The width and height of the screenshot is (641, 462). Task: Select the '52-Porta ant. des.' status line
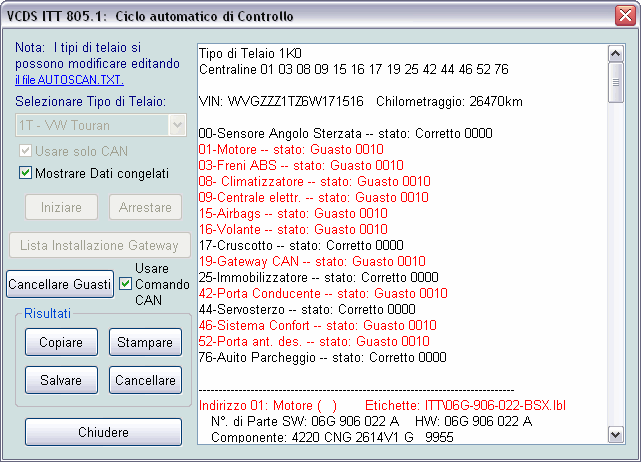[314, 341]
